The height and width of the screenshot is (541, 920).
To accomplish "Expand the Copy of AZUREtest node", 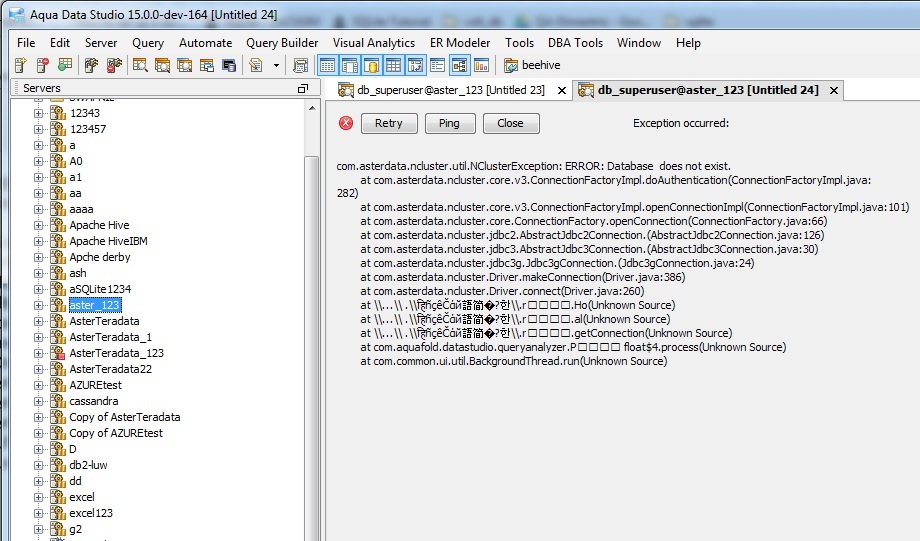I will point(39,433).
